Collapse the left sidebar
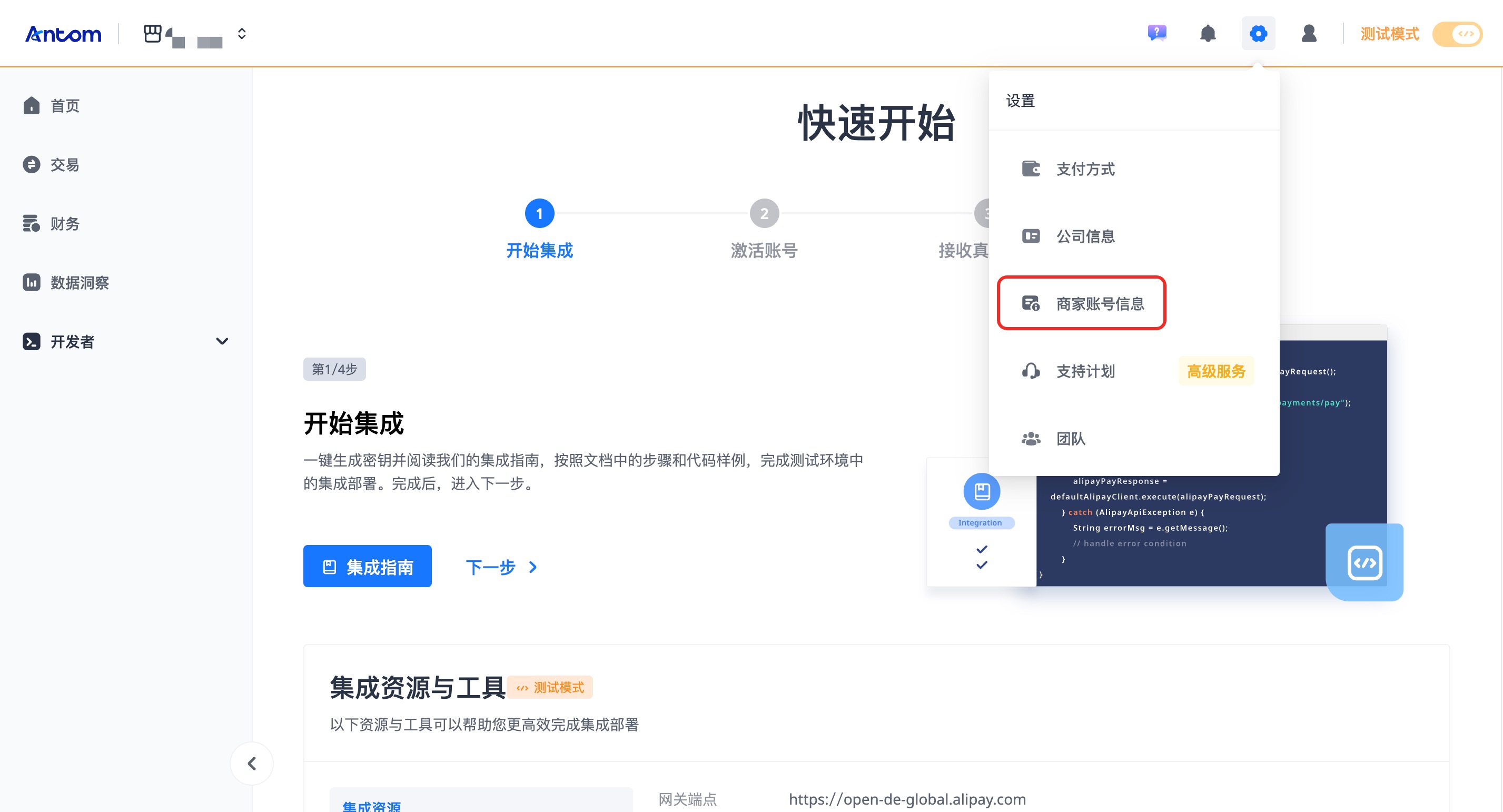Viewport: 1503px width, 812px height. point(252,763)
